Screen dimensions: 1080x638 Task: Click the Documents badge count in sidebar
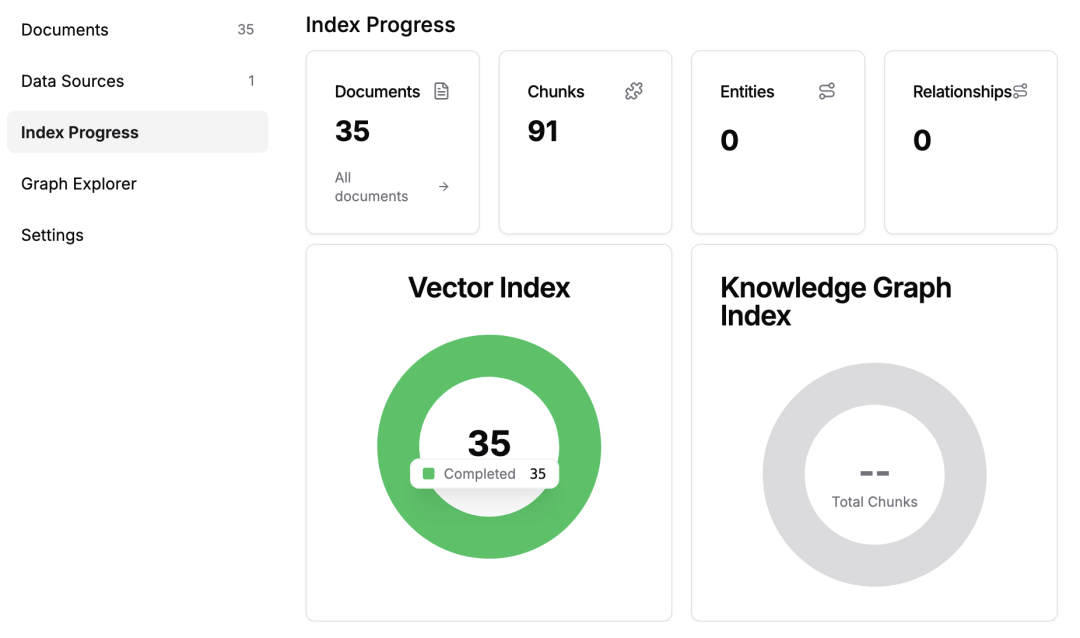[245, 30]
